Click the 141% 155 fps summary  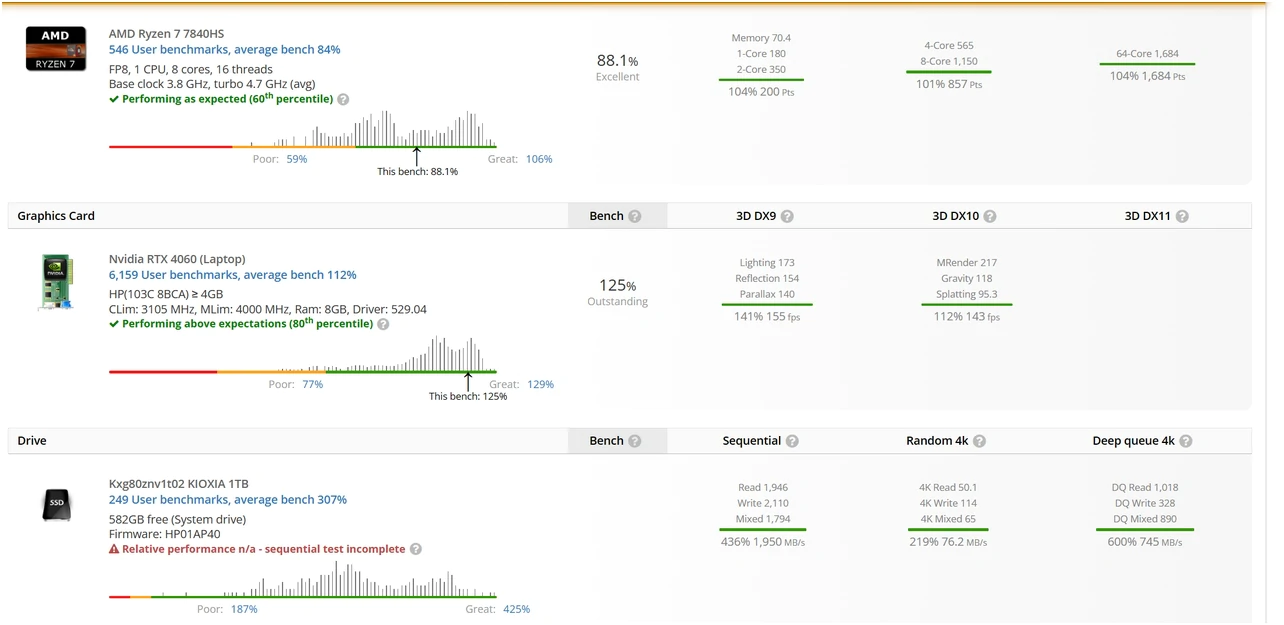(767, 317)
